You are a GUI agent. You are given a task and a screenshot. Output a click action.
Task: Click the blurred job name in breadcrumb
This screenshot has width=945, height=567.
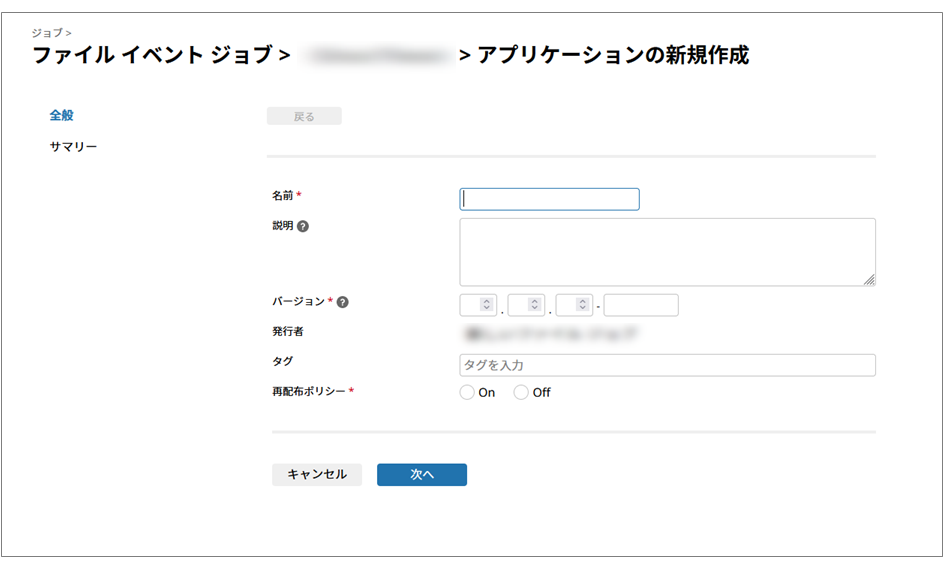pos(375,56)
